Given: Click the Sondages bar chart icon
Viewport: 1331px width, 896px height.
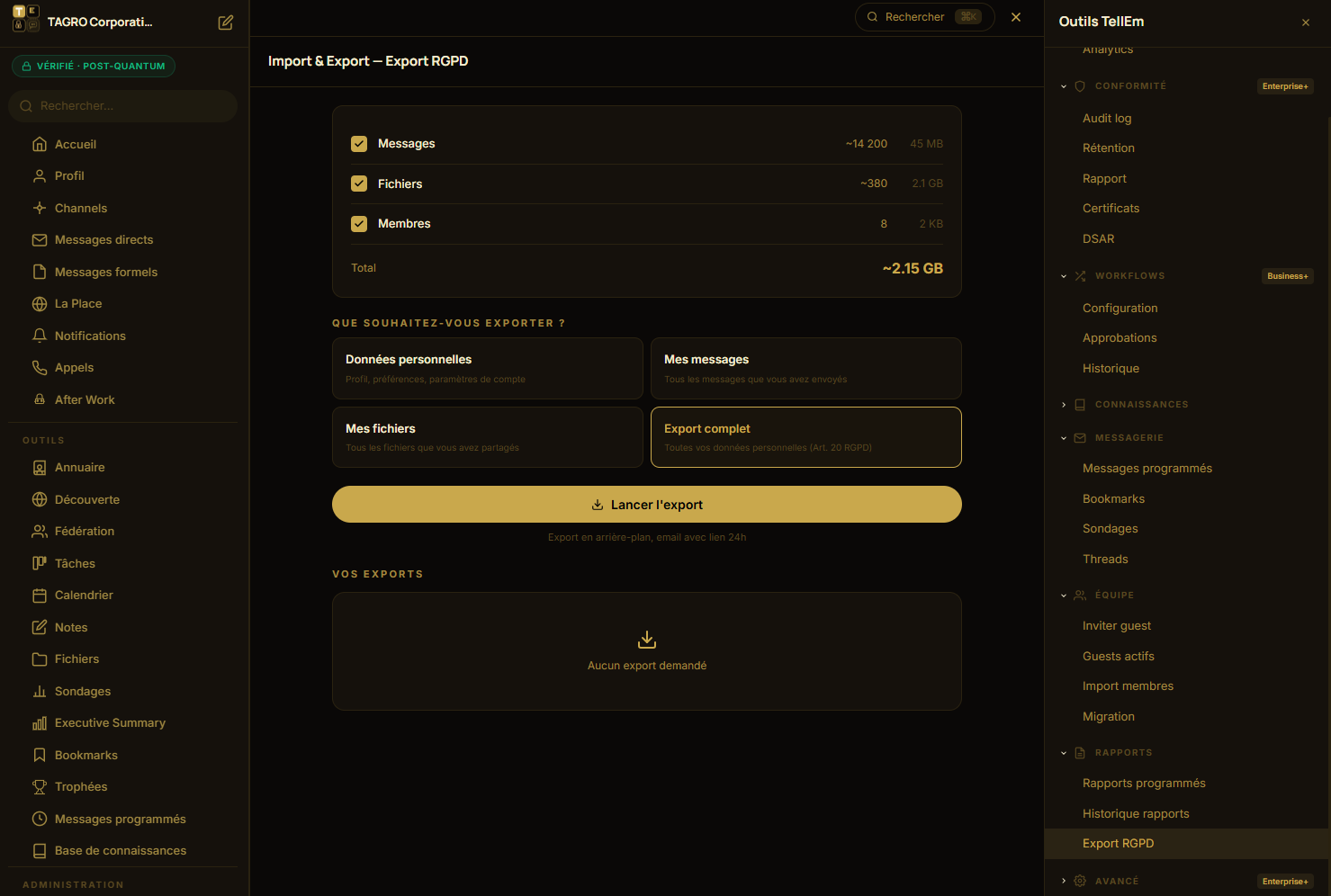Looking at the screenshot, I should [x=40, y=691].
